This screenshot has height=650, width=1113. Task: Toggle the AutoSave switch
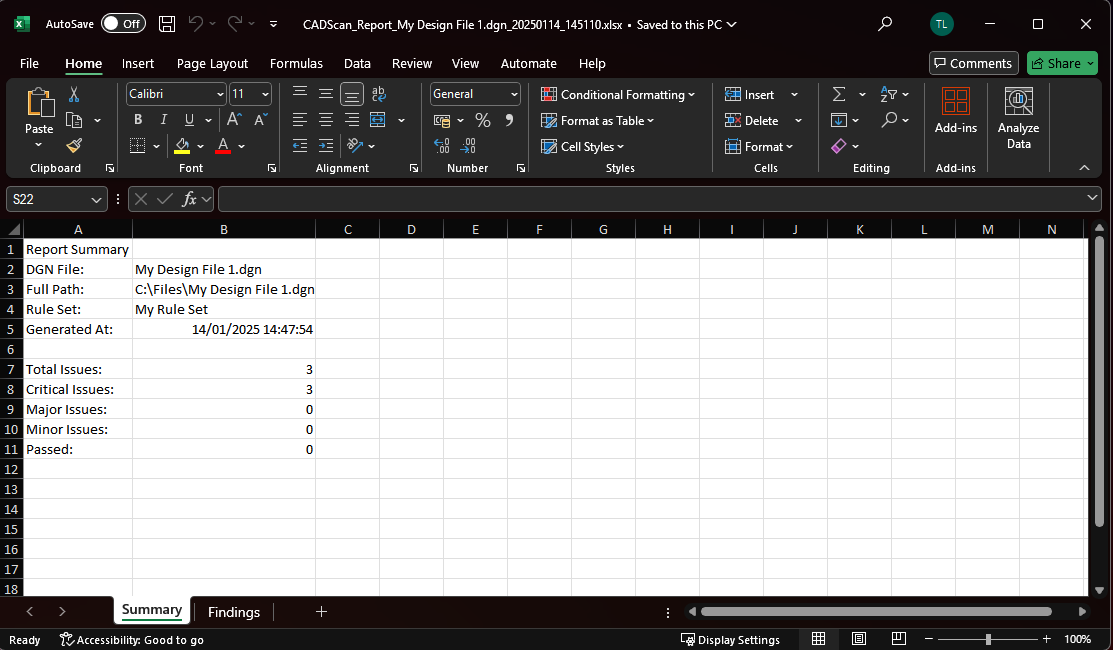pos(123,23)
